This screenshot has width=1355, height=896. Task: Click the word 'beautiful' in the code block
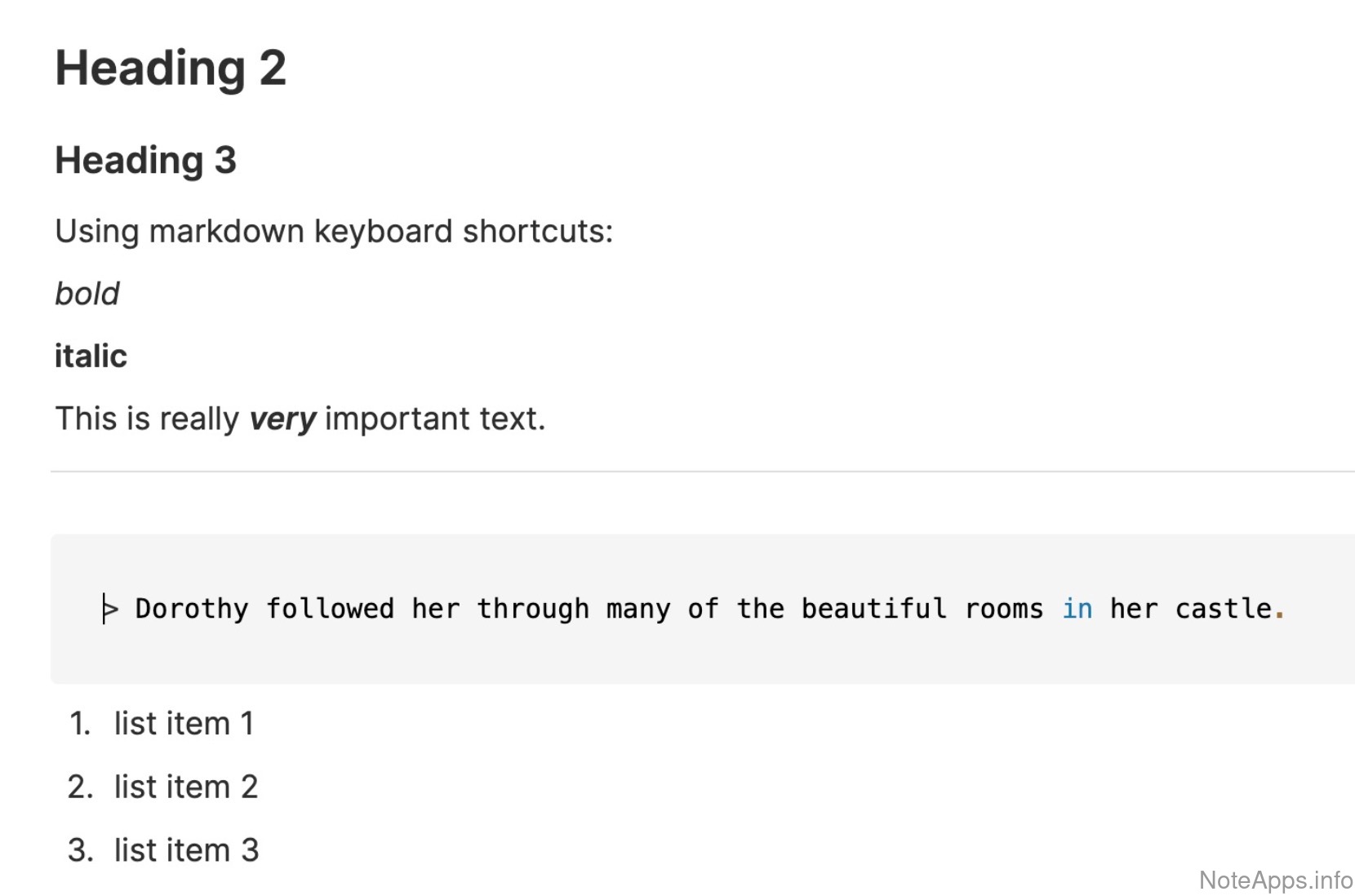pyautogui.click(x=873, y=609)
